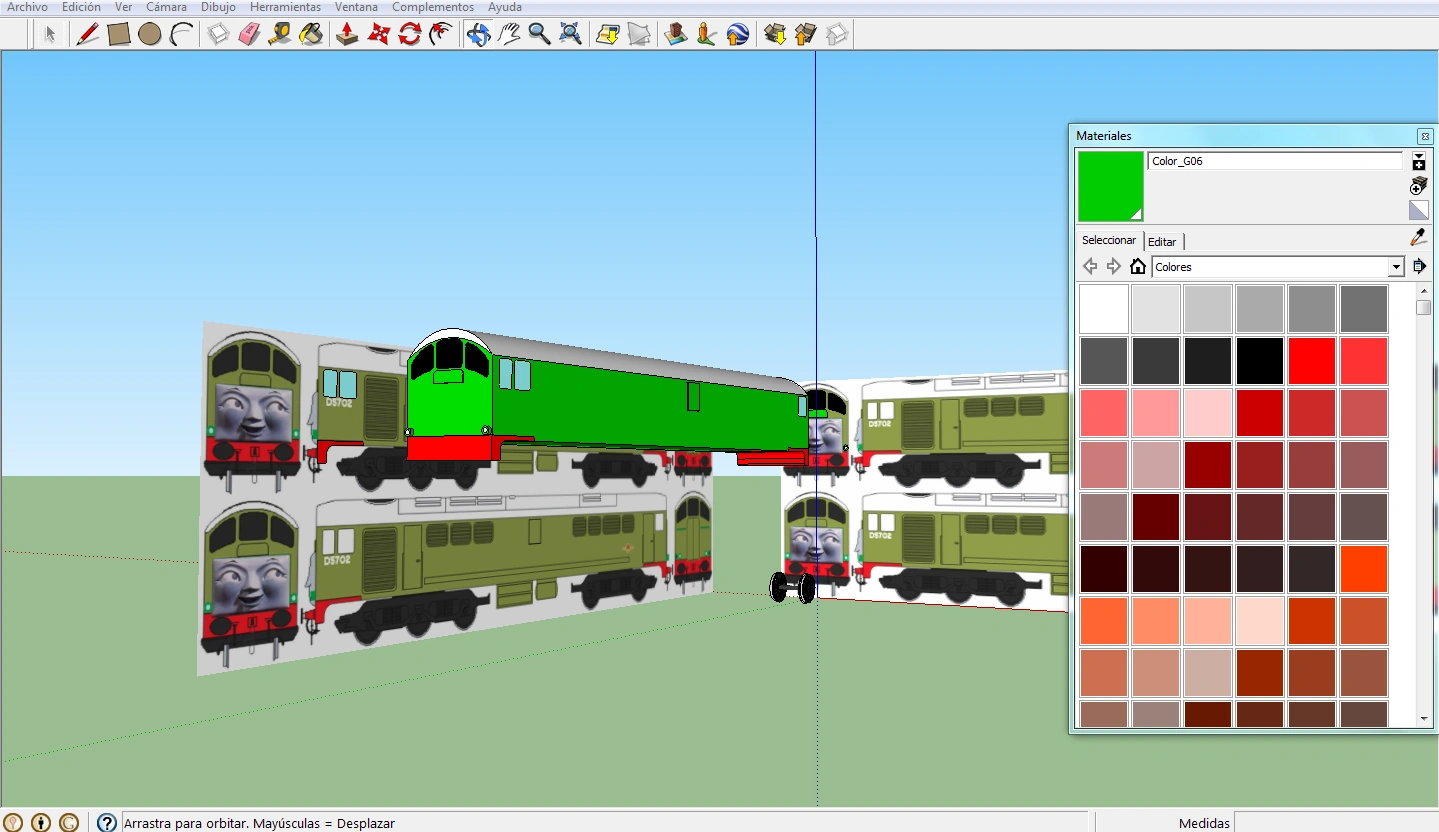
Task: Open the Cámara menu
Action: pyautogui.click(x=165, y=7)
